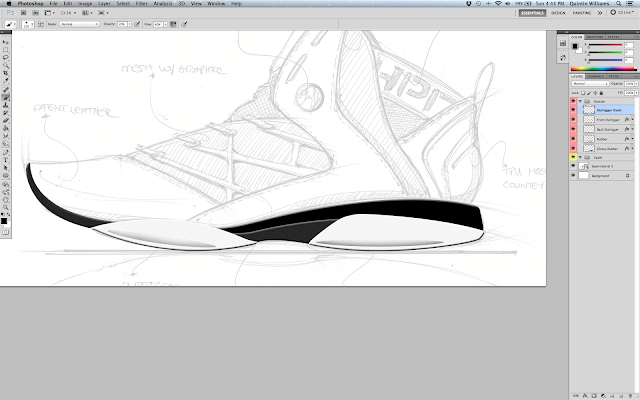640x400 pixels.
Task: Open the layer blend mode dropdown
Action: point(590,84)
